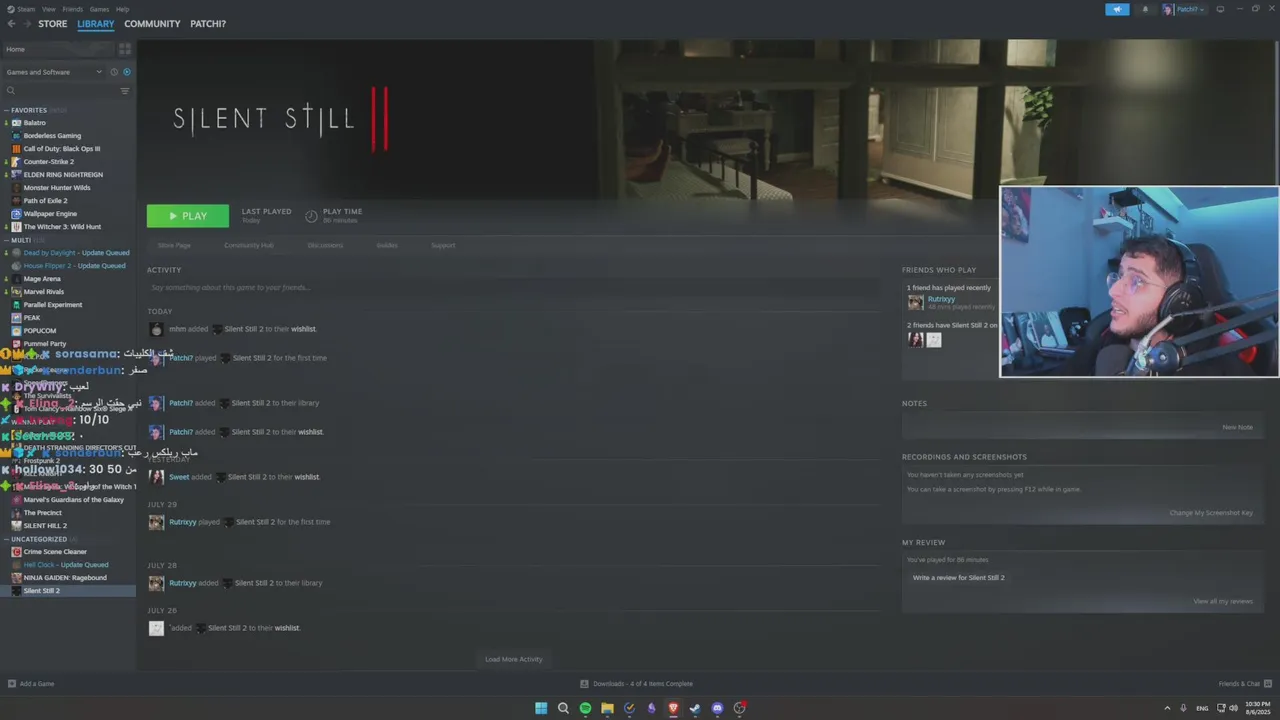Open Library Home

click(58, 49)
